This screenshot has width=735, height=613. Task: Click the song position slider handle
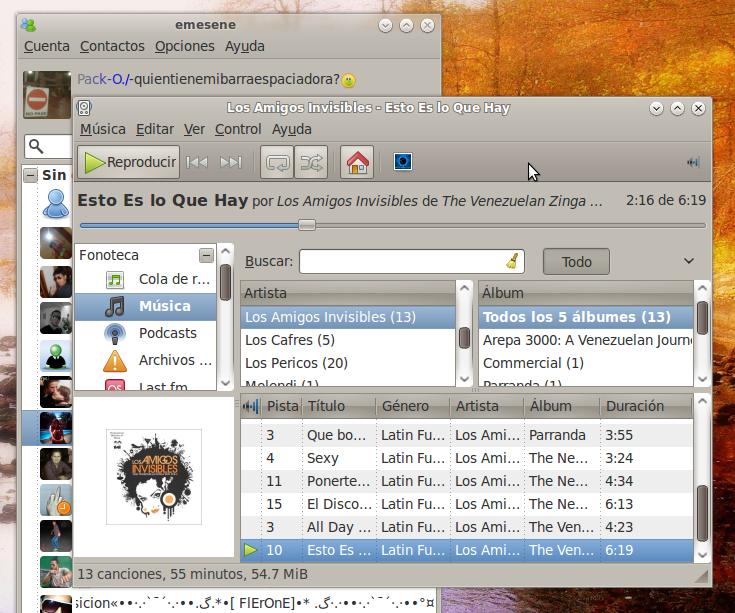coord(307,225)
